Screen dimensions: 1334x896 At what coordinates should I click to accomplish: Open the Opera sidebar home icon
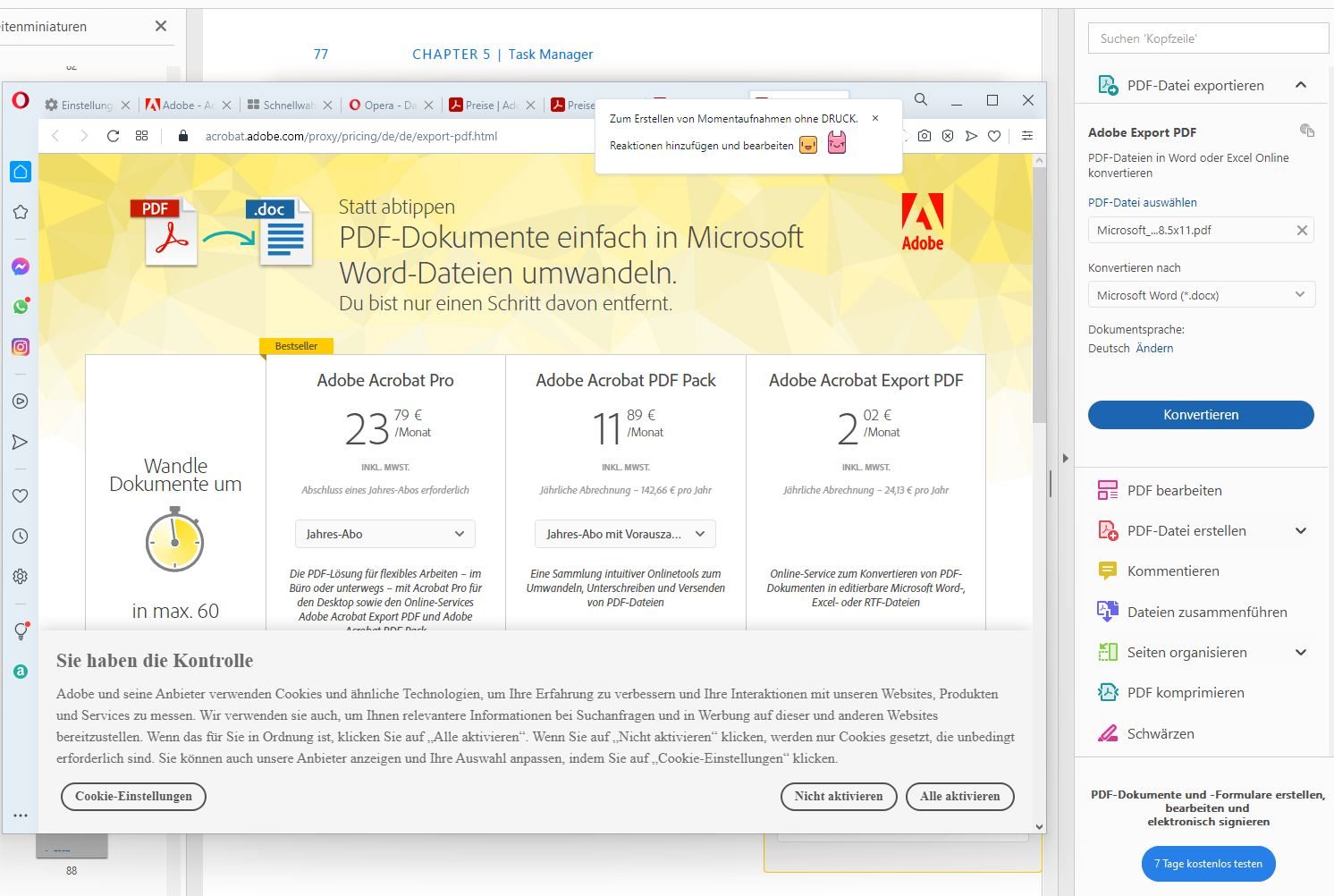coord(21,172)
